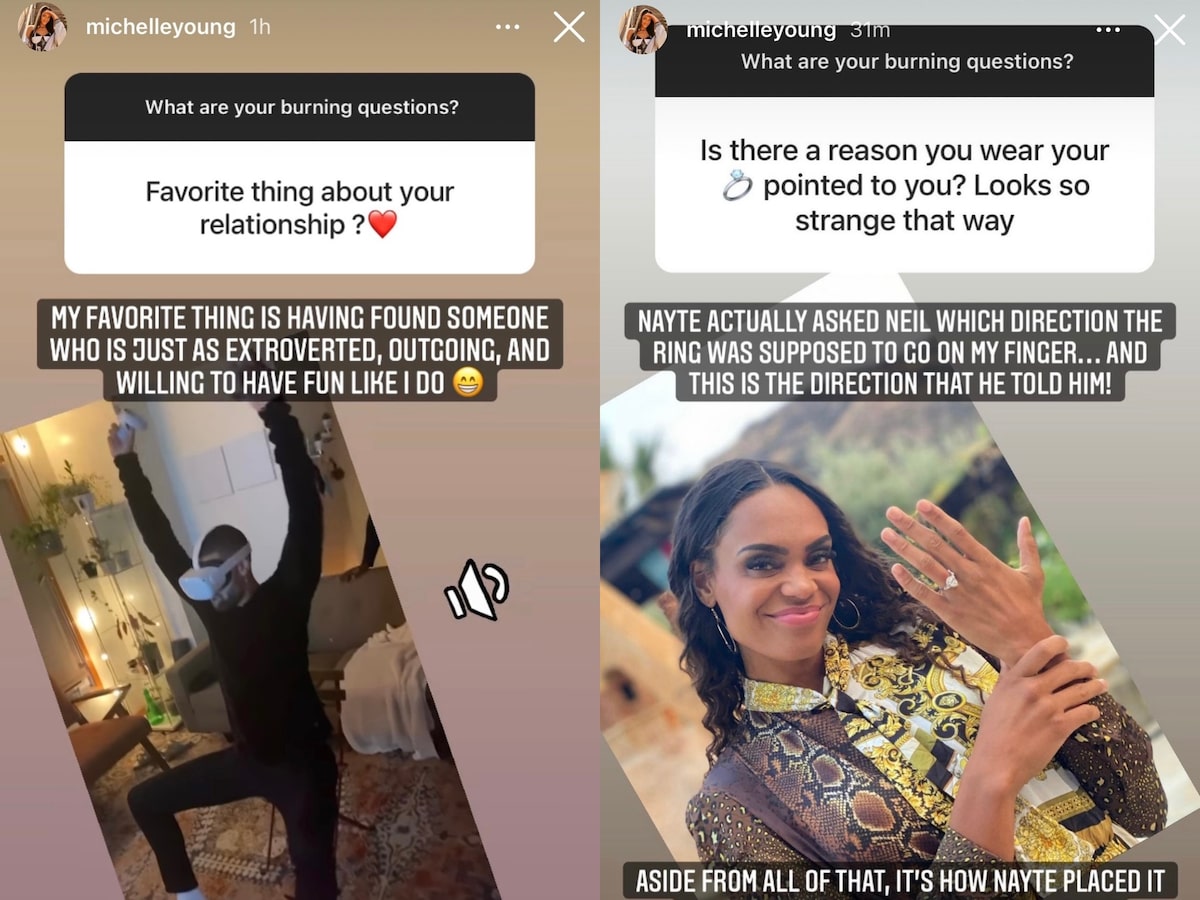The width and height of the screenshot is (1200, 900).
Task: Tap the 'Aside from all of that' caption
Action: click(x=900, y=882)
